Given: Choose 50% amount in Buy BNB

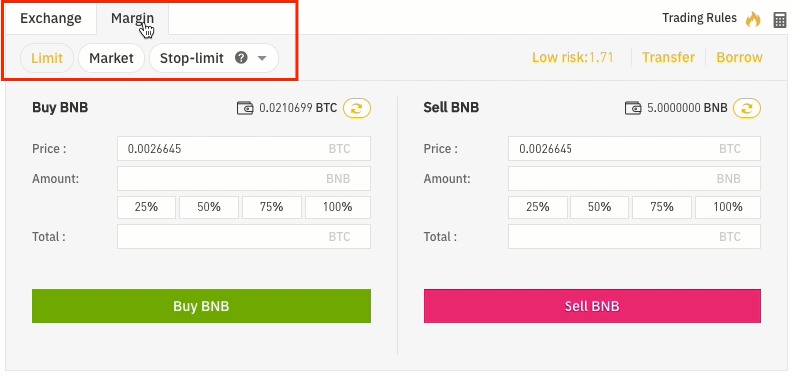Looking at the screenshot, I should (209, 207).
